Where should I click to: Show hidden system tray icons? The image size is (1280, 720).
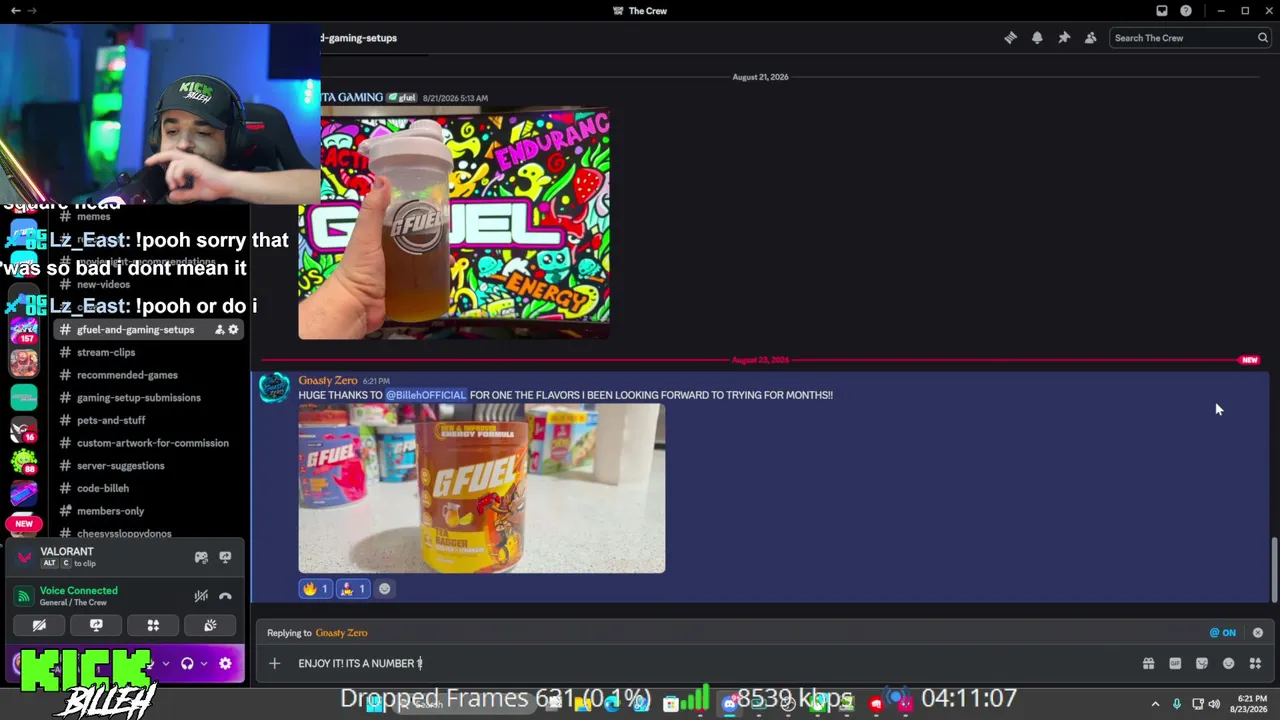[1155, 704]
